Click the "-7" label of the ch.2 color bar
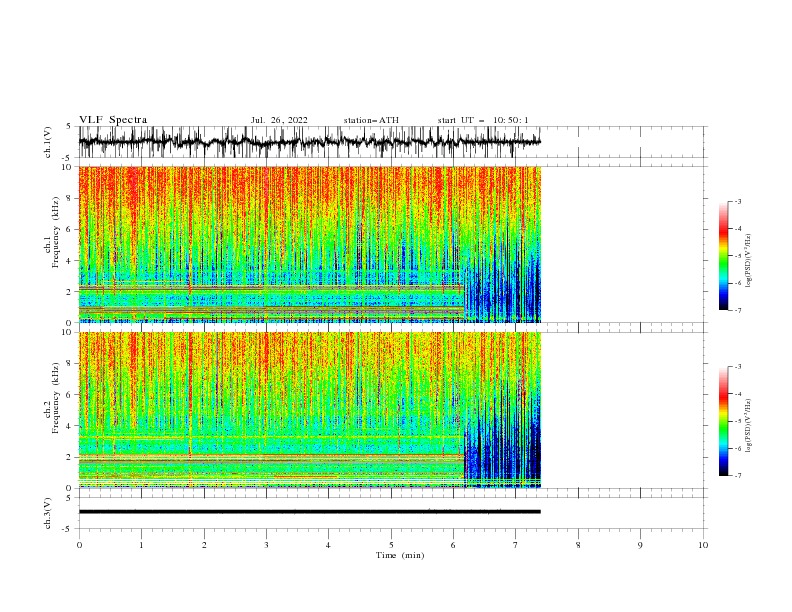This screenshot has height=612, width=792. click(737, 476)
